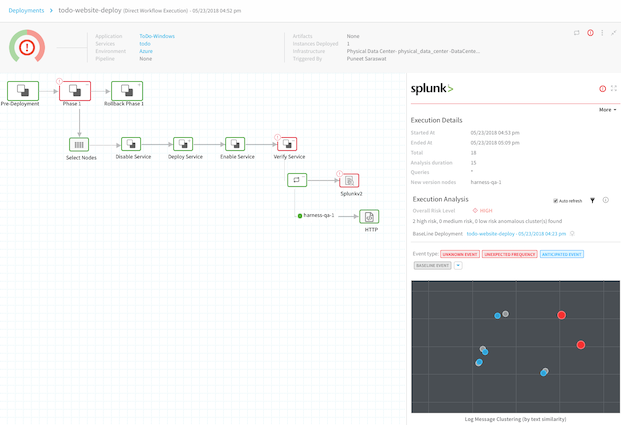The height and width of the screenshot is (425, 621).
Task: Click the lightbulb icon beside baseline deployment
Action: [x=572, y=234]
